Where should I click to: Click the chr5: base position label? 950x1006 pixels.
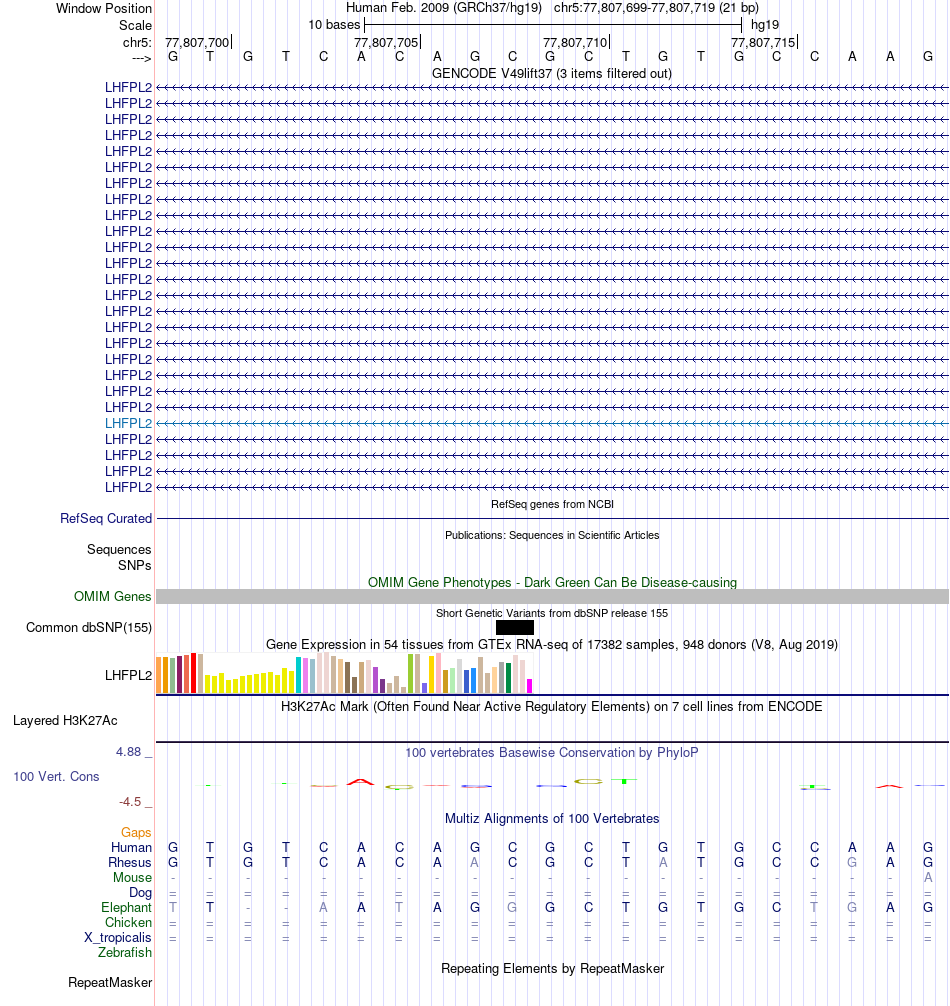(x=137, y=42)
